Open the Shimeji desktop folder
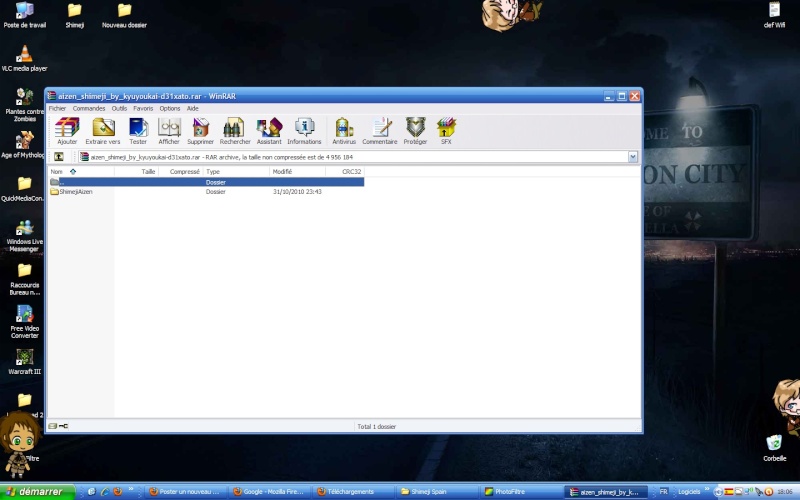Screen dimensions: 800x500 [x=74, y=15]
